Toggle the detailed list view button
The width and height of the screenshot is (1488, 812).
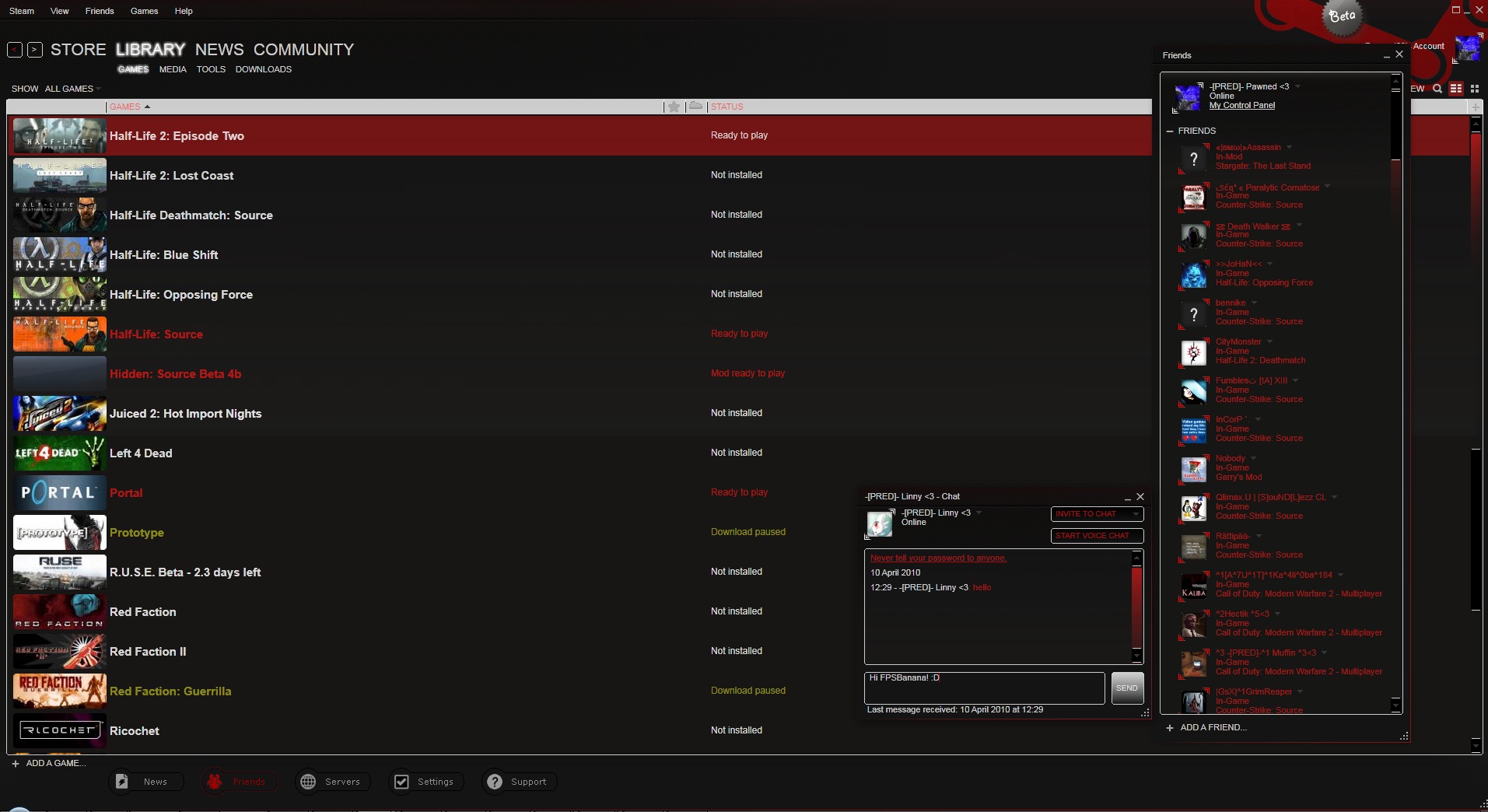[1456, 89]
